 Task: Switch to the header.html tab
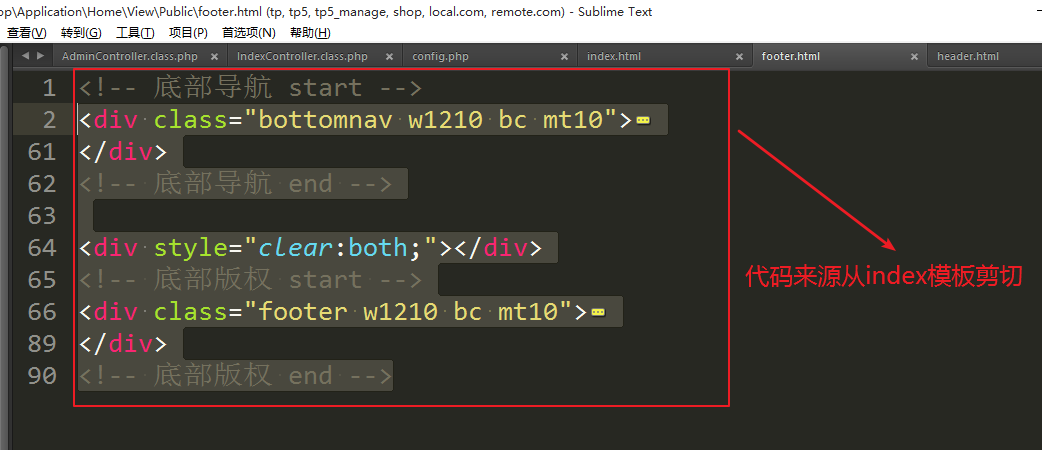pos(967,56)
